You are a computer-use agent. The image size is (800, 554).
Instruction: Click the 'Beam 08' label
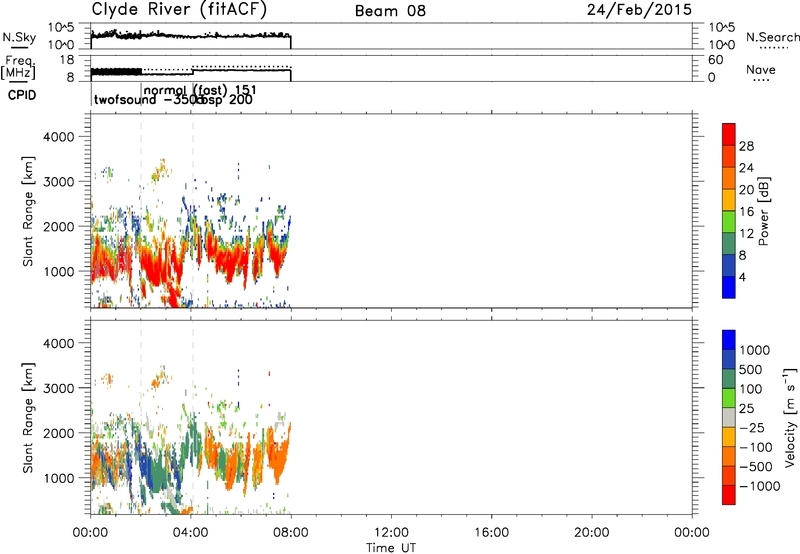(390, 11)
